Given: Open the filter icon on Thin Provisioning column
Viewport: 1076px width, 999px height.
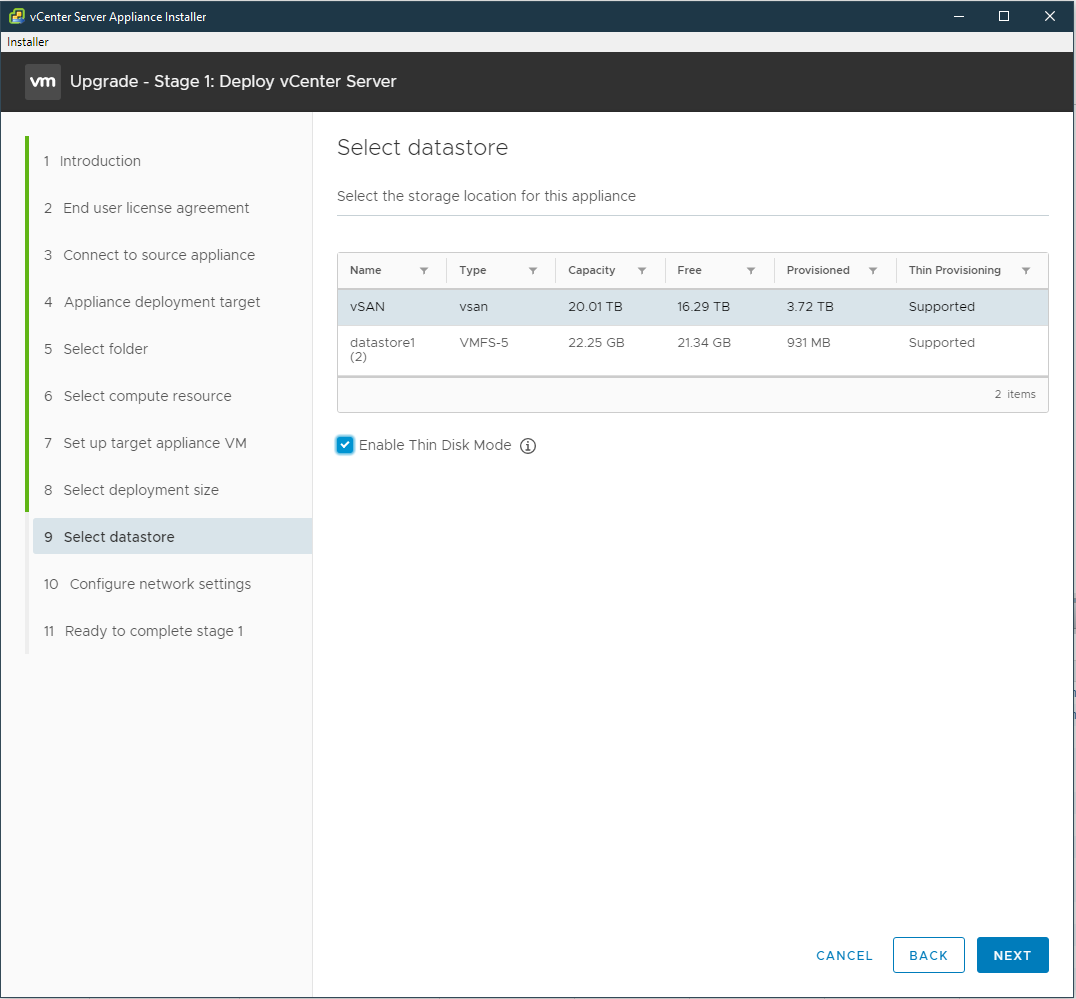Looking at the screenshot, I should 1026,270.
